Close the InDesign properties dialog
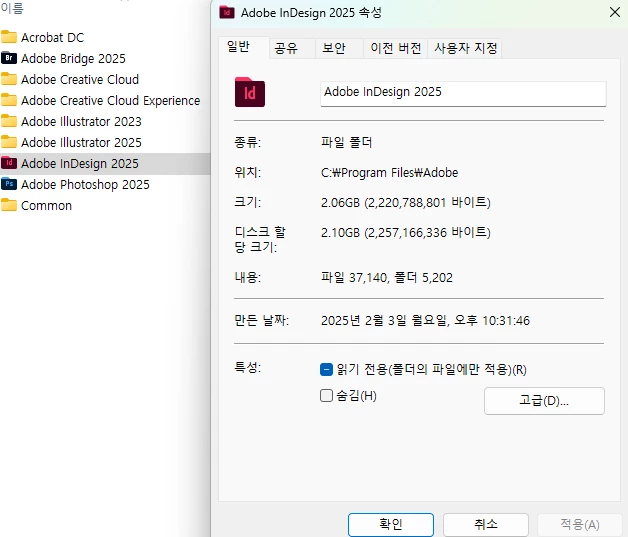Viewport: 628px width, 537px height. click(x=615, y=12)
